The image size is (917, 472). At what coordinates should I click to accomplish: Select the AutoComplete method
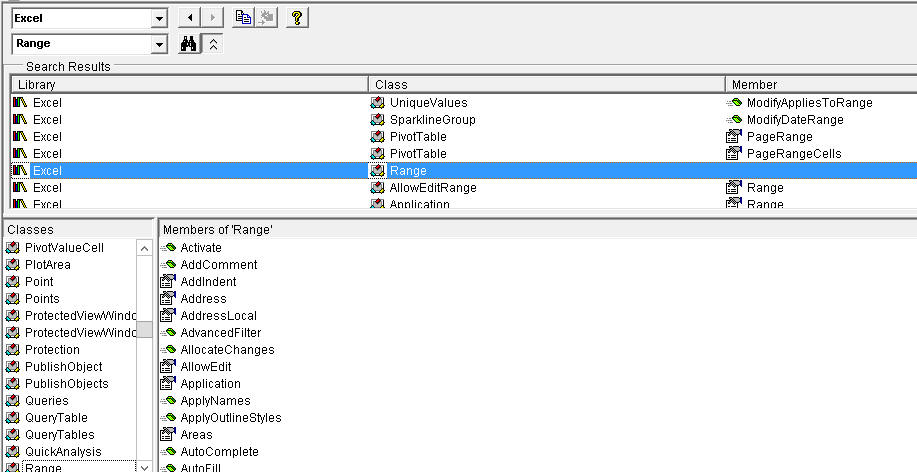[219, 452]
